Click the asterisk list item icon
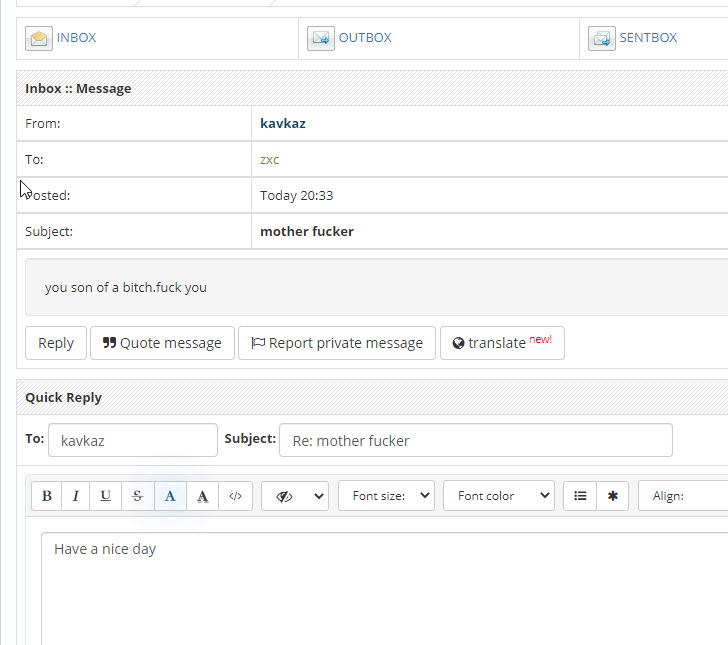Screen dimensions: 728x645 coord(613,496)
